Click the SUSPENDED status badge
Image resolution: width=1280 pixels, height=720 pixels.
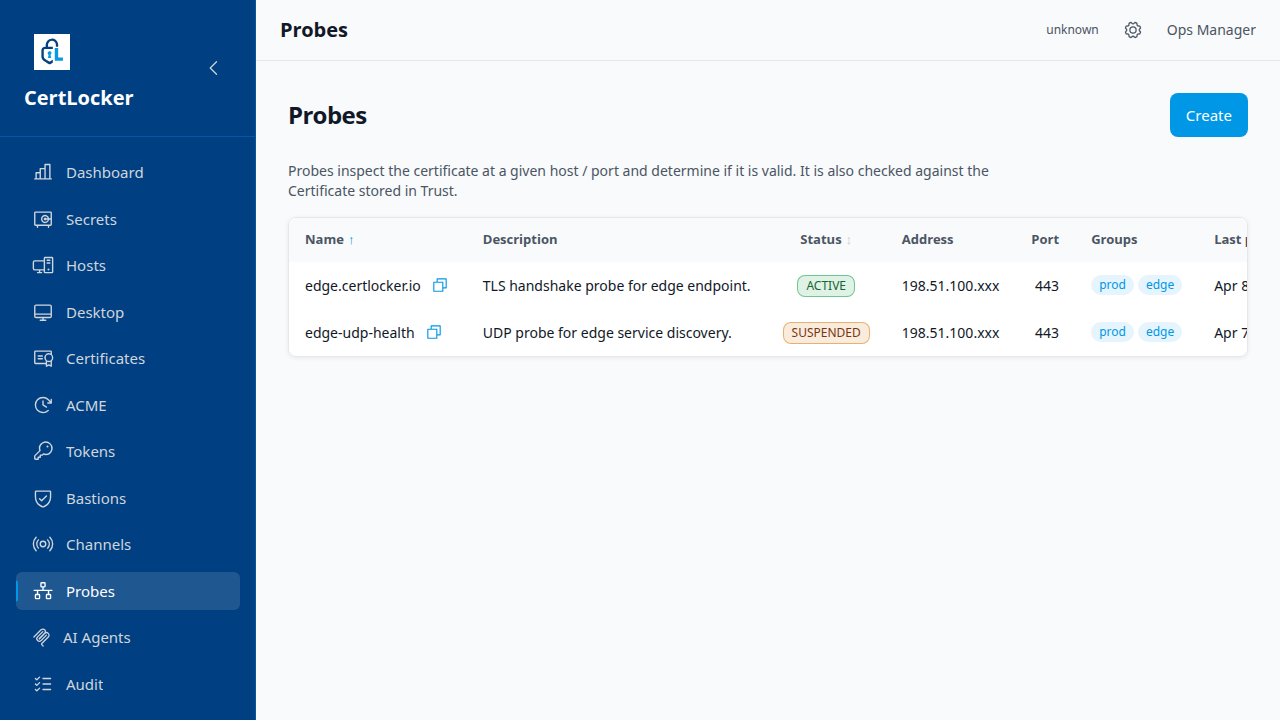pos(826,332)
